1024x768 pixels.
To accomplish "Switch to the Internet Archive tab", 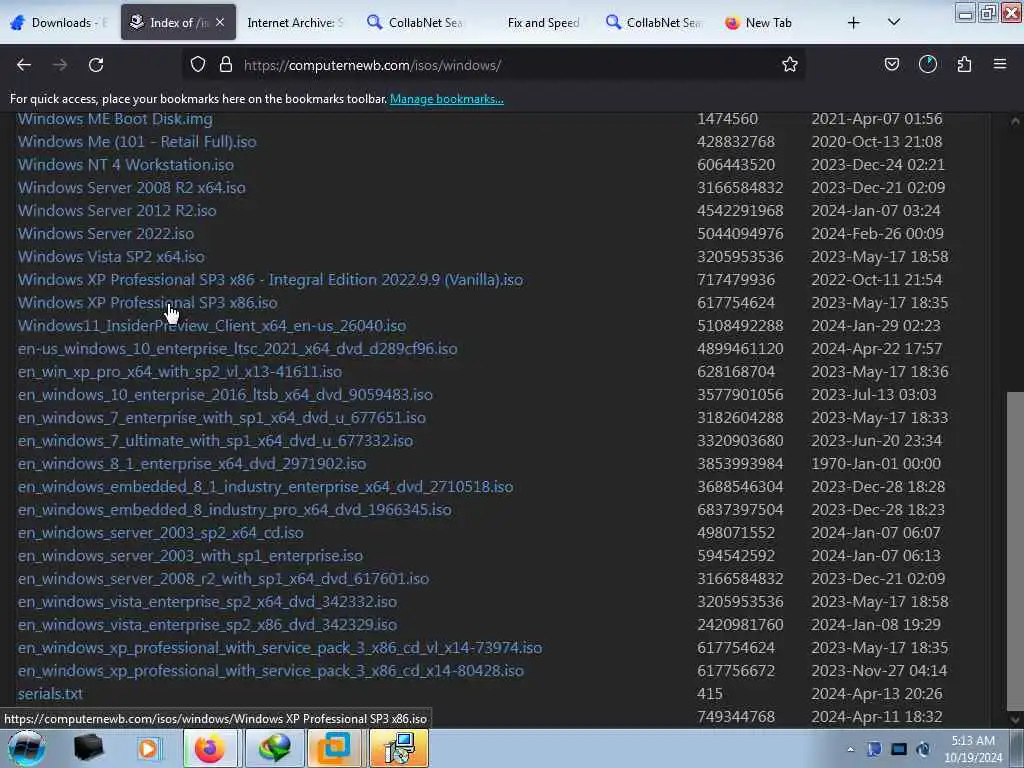I will pyautogui.click(x=295, y=23).
